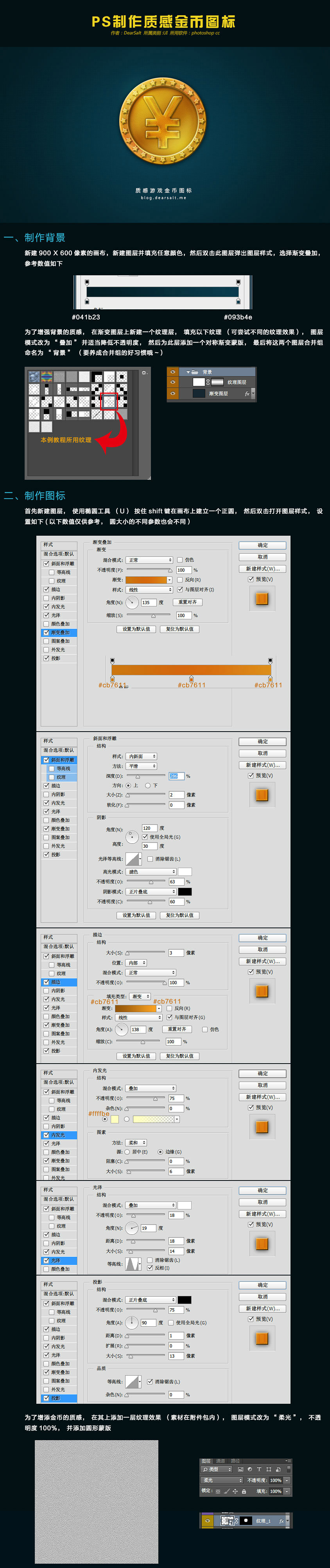Toggle 预览 checkbox in 渐变叠加 dialog
Image resolution: width=330 pixels, height=1568 pixels.
point(251,579)
